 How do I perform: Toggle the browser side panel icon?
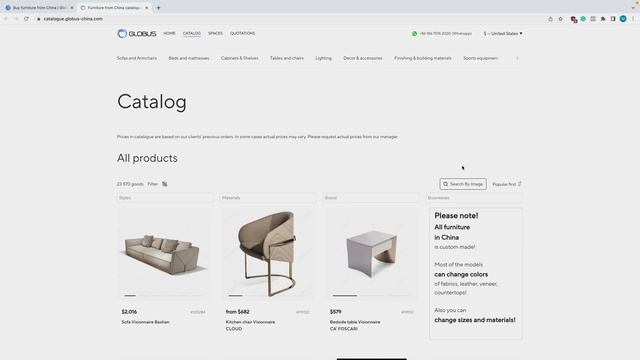pos(613,19)
